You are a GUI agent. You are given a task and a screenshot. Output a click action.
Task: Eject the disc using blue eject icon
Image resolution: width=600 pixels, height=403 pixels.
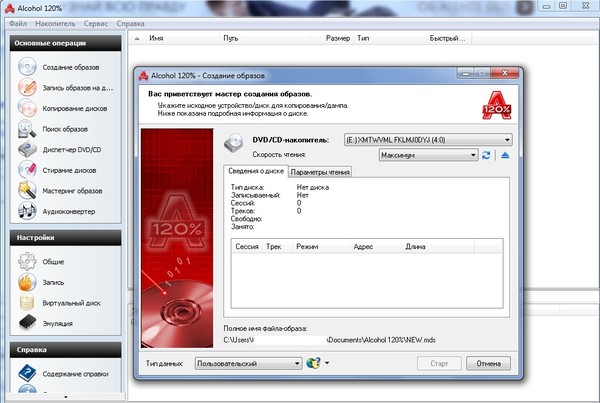click(505, 155)
